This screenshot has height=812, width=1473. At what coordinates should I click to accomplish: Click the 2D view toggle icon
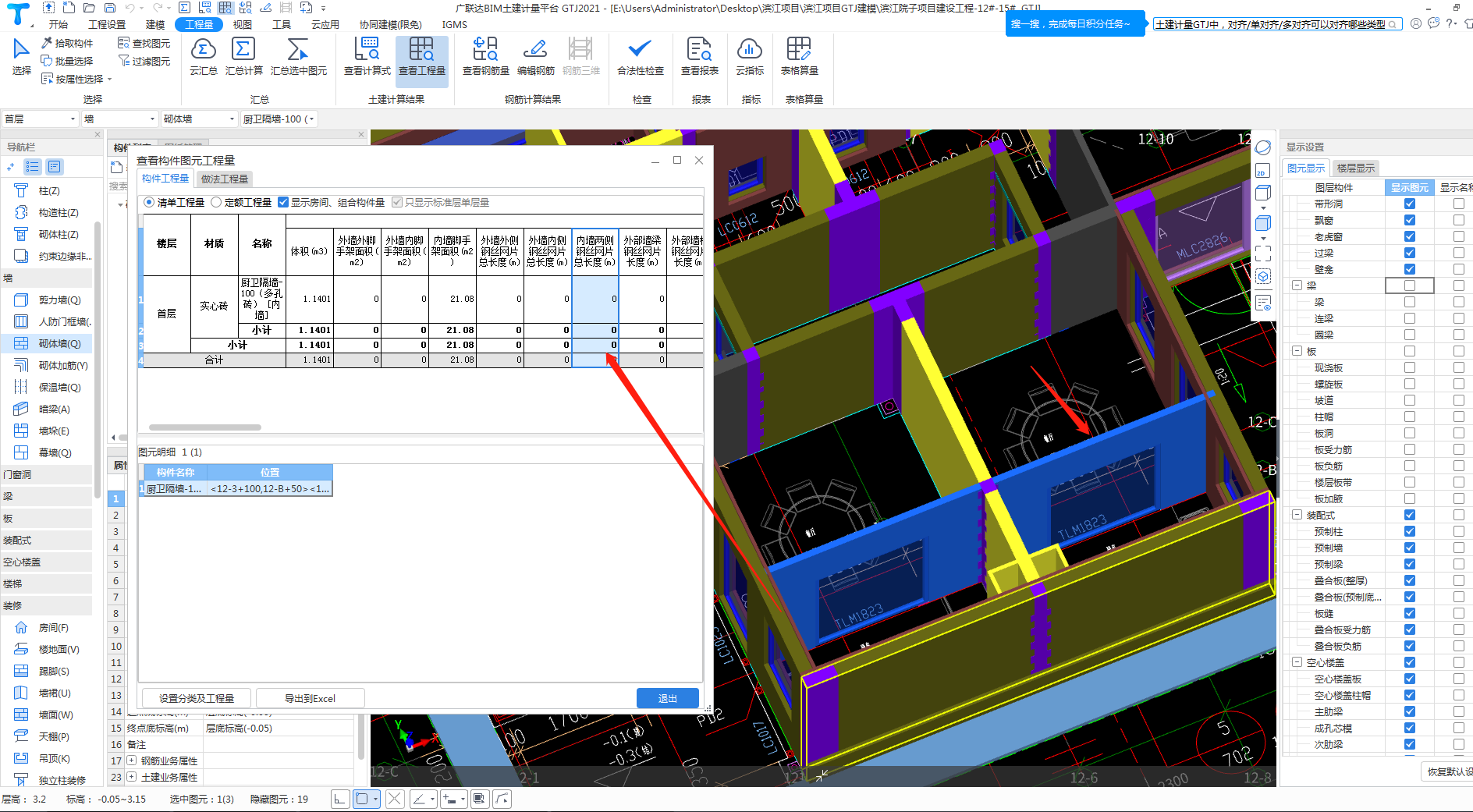point(1262,172)
